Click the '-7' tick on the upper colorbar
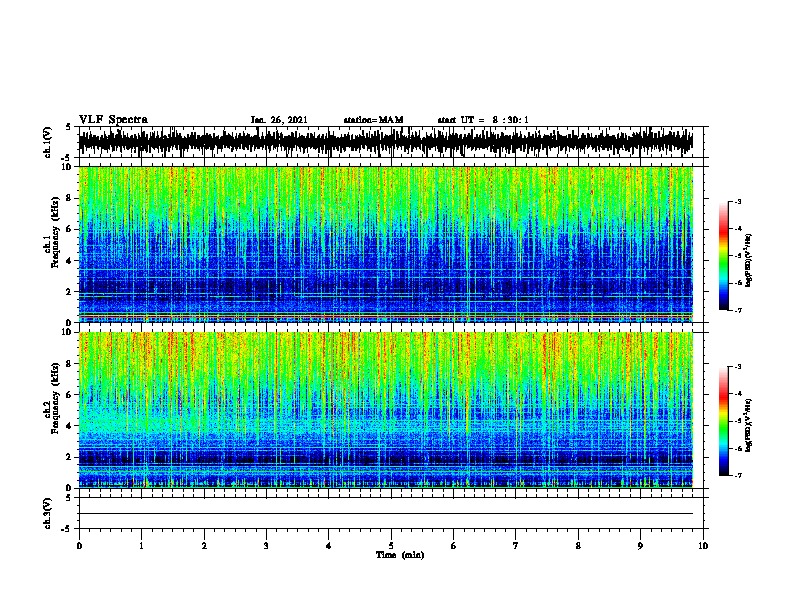 point(737,310)
